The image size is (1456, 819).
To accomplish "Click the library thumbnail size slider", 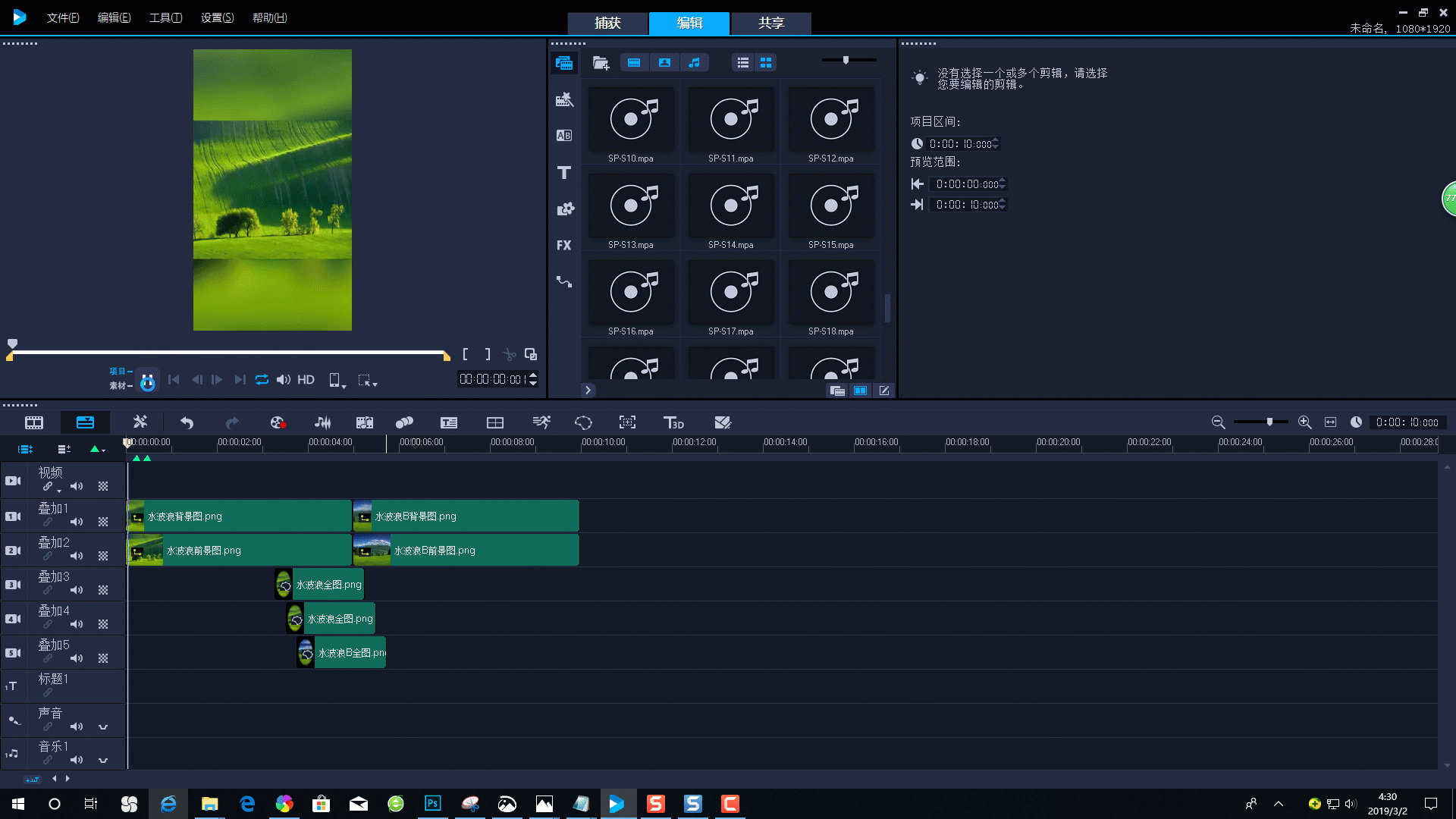I will click(846, 60).
